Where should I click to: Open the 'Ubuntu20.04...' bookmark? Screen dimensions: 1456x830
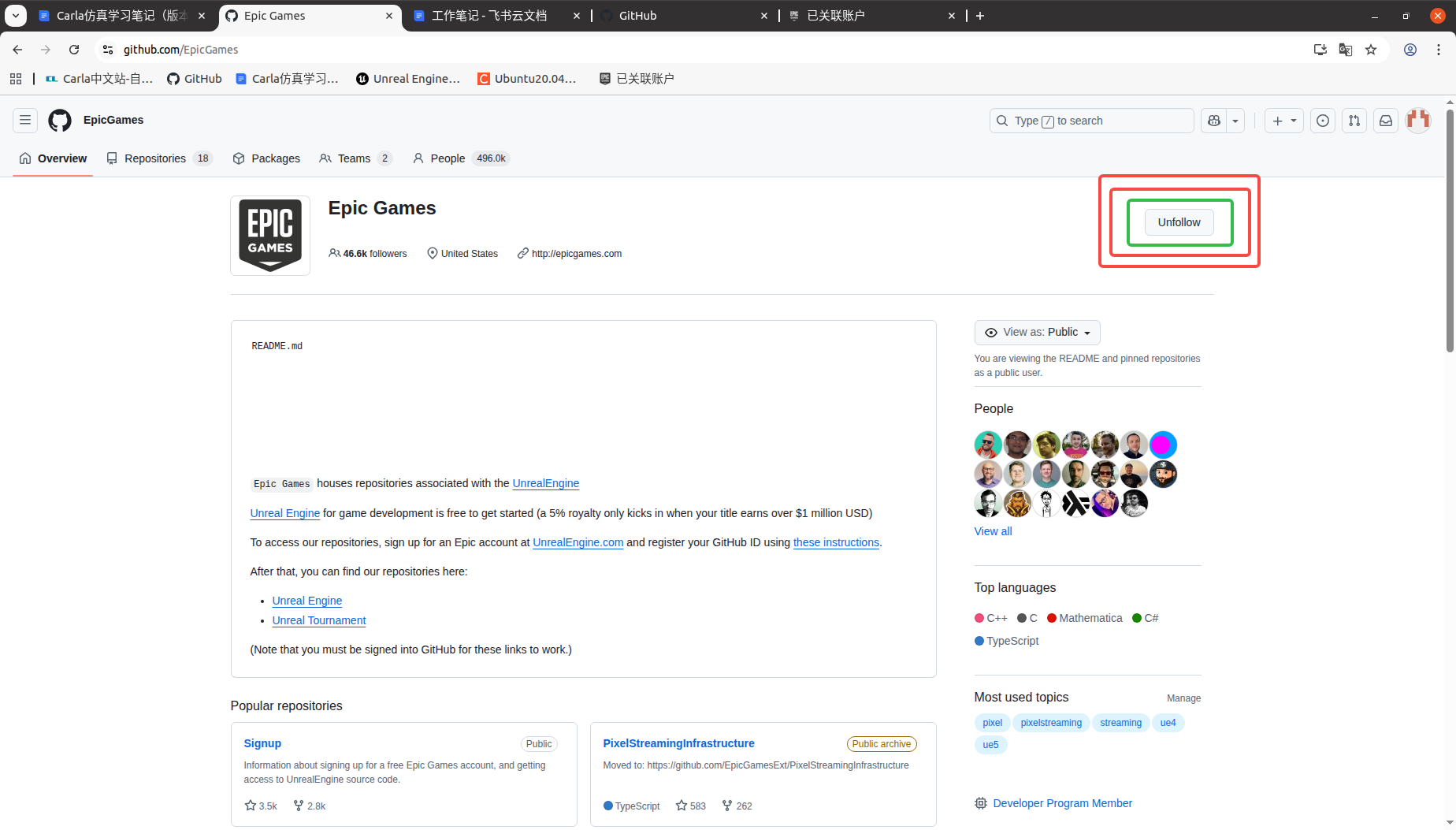[x=527, y=79]
